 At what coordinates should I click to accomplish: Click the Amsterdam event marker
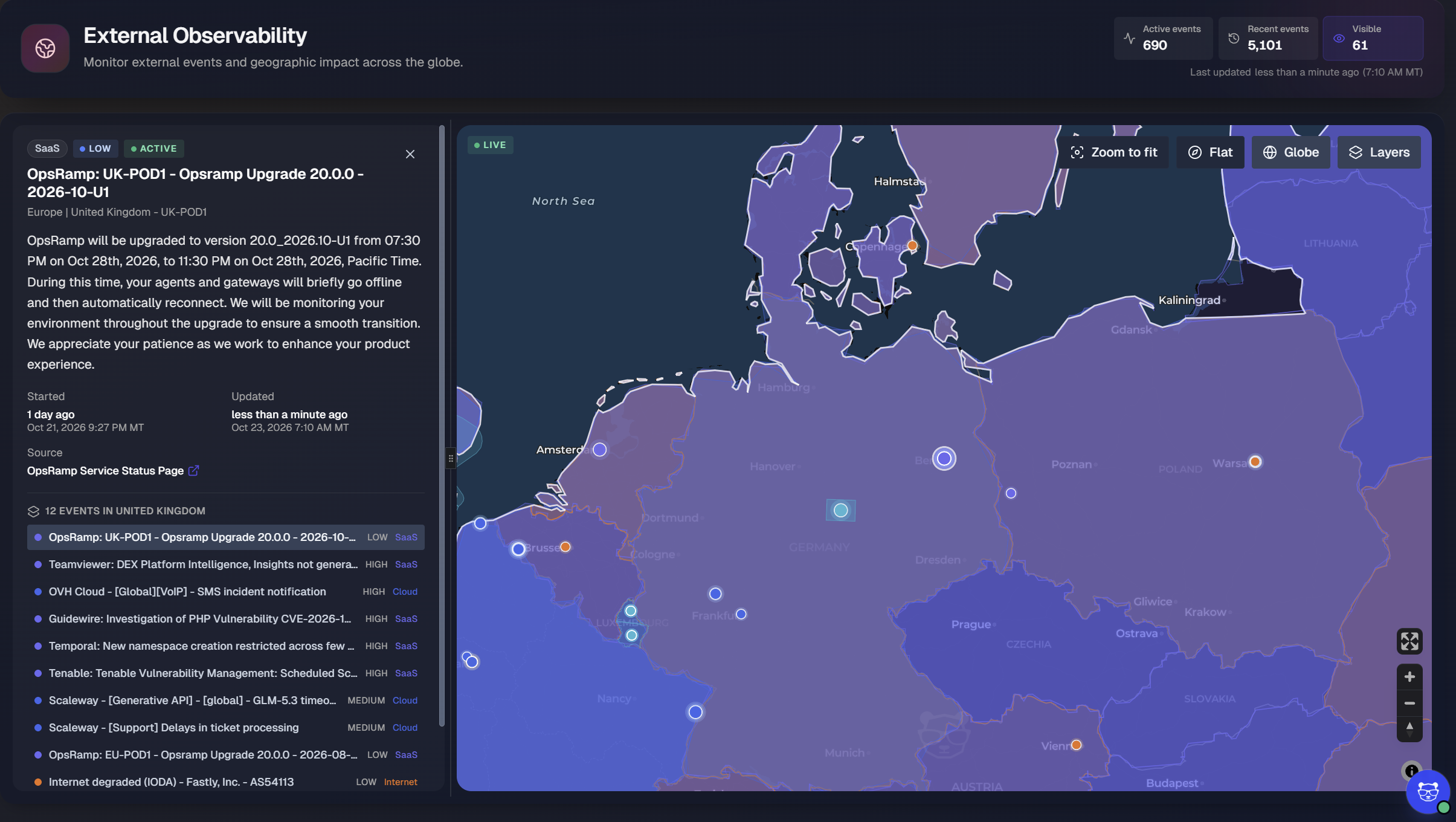pos(599,450)
